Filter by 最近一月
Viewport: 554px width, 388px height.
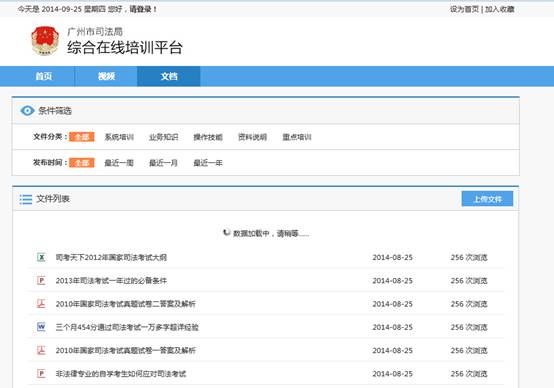(163, 163)
